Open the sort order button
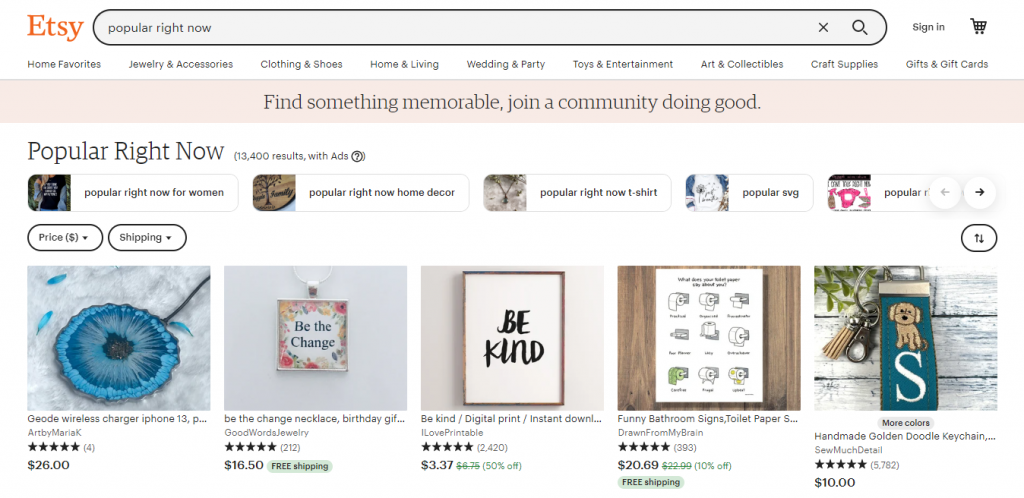Screen dimensions: 1024x498 (x=978, y=238)
